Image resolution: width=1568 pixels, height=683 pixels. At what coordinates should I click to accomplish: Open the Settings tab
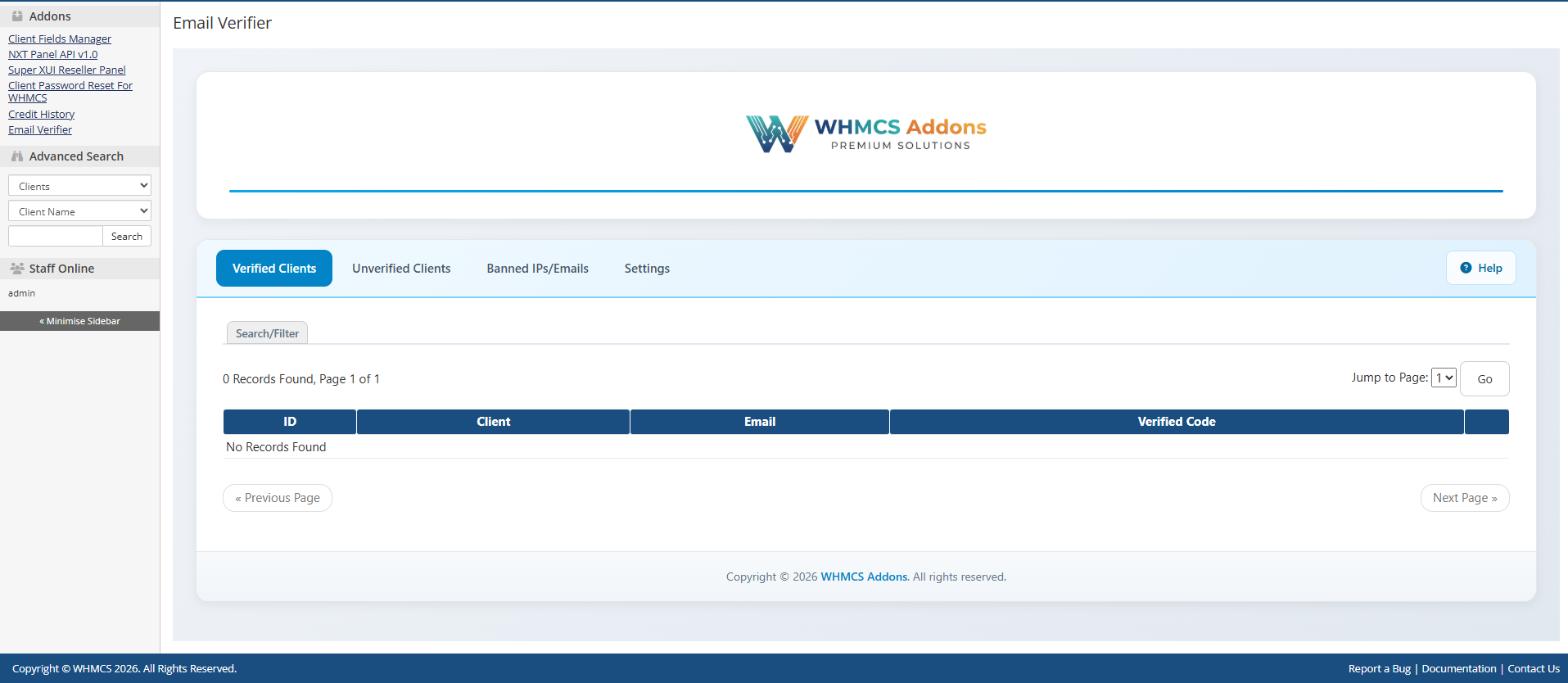pos(647,269)
